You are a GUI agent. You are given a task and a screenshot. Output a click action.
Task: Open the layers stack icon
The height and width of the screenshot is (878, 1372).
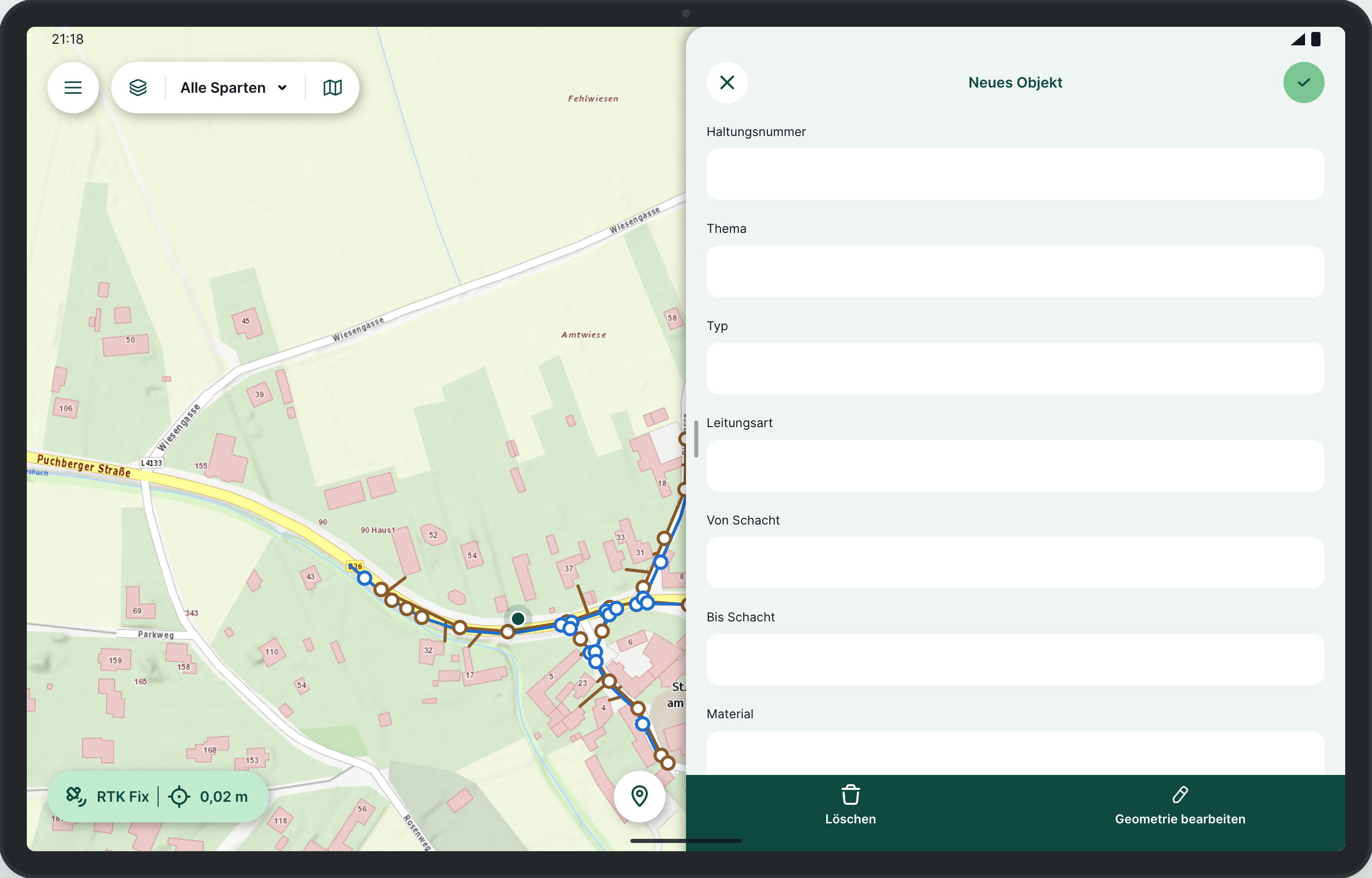[138, 88]
